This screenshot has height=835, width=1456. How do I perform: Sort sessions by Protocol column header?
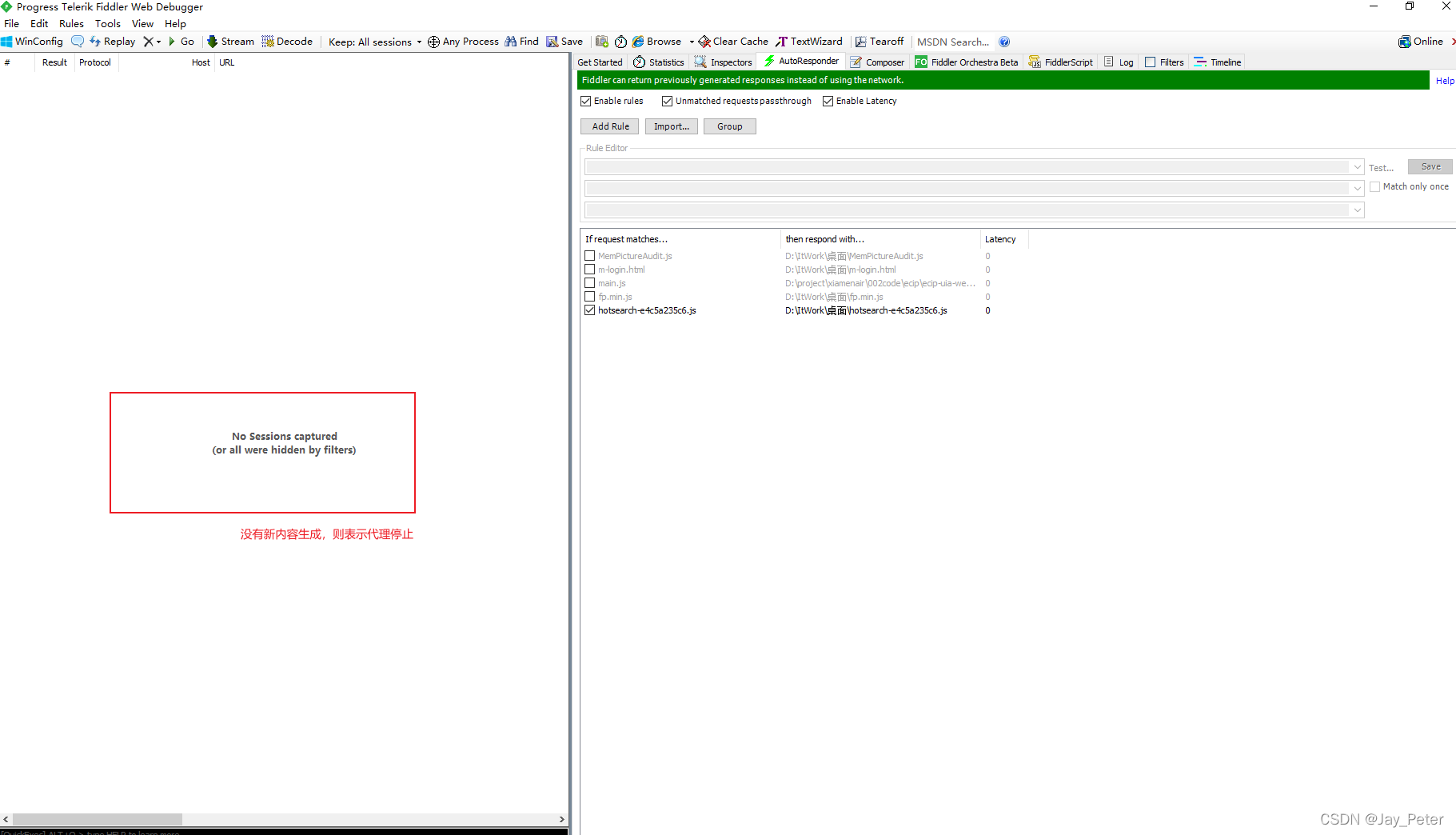95,62
